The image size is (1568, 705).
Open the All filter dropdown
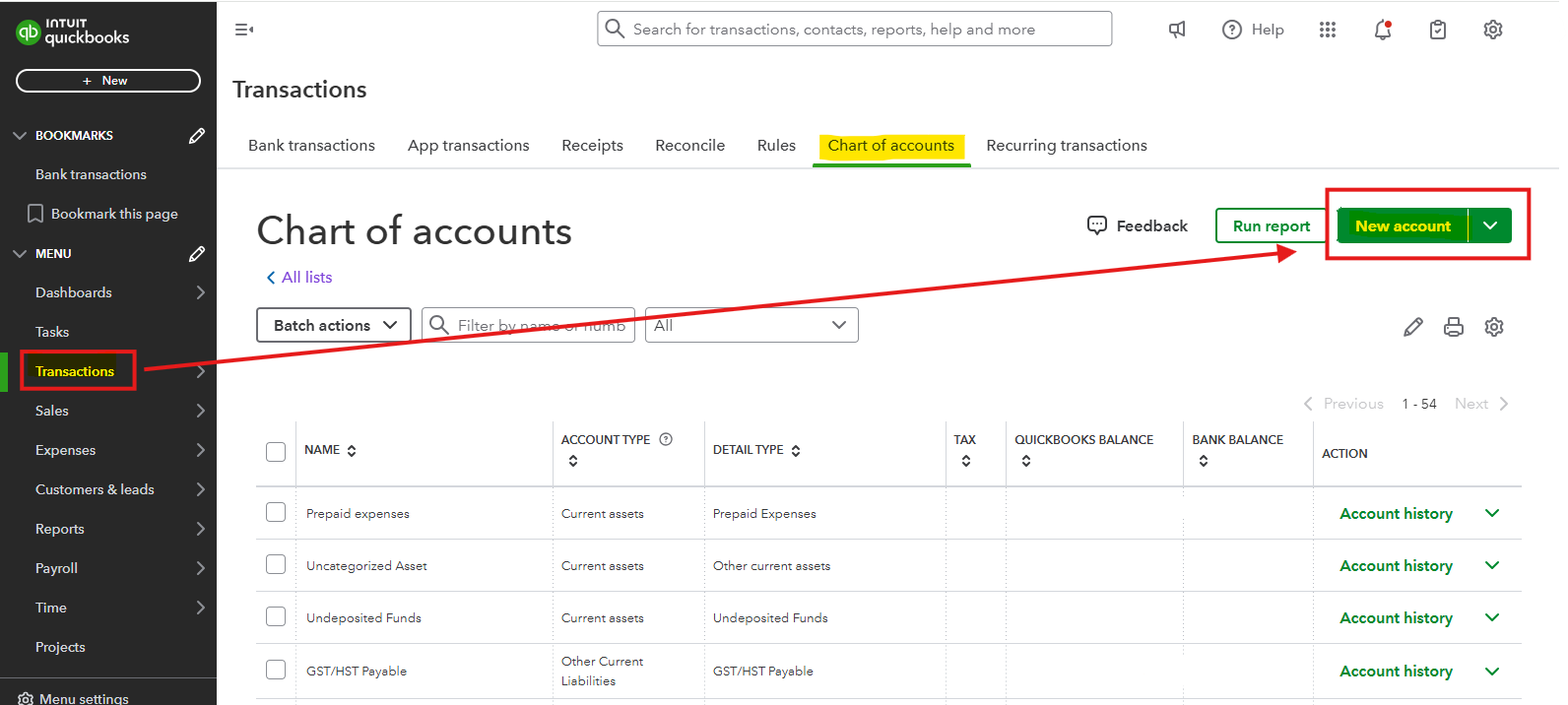[751, 325]
